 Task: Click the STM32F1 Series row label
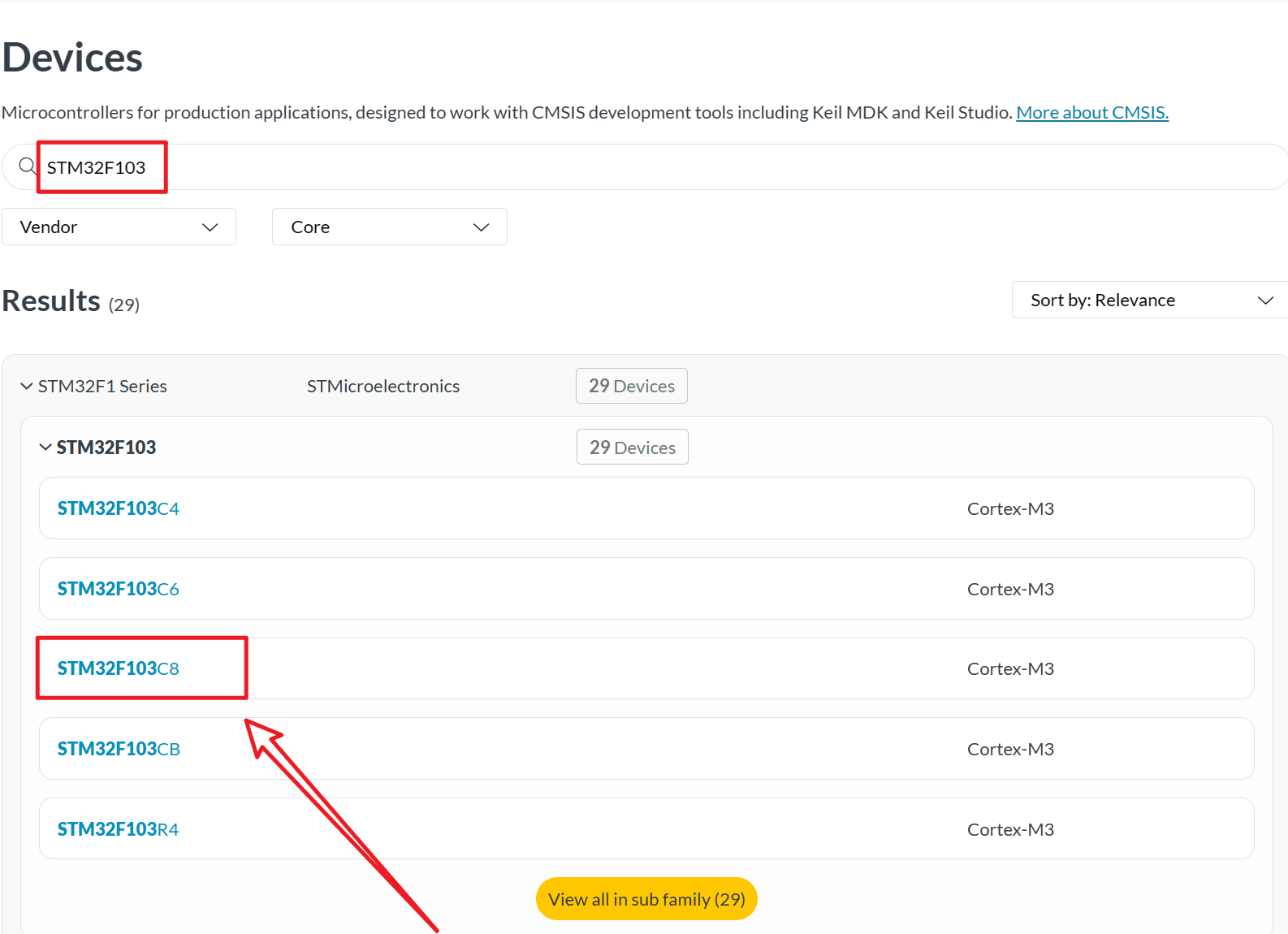click(102, 387)
